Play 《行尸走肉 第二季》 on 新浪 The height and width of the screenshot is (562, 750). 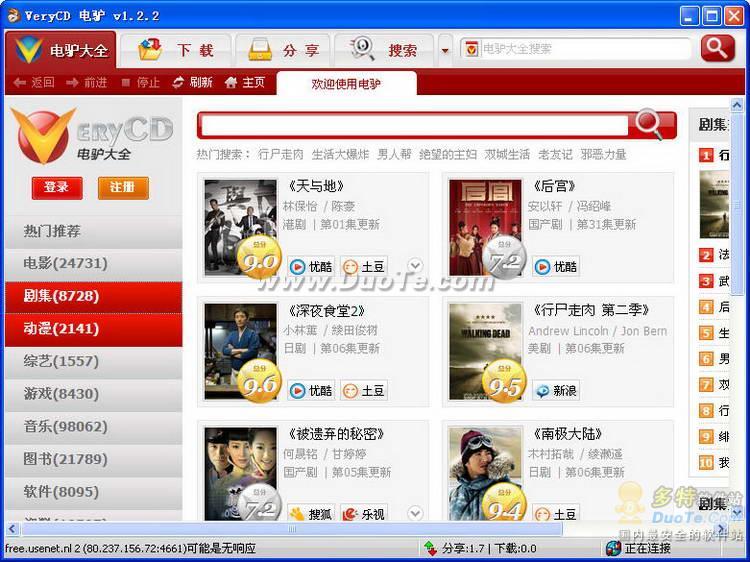pos(555,390)
